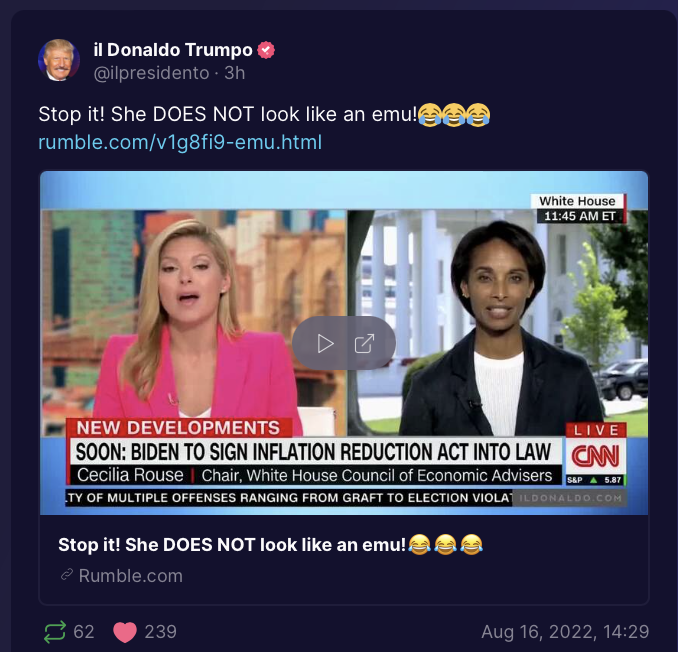This screenshot has height=652, width=678.
Task: Click the video preview thumbnail
Action: click(x=344, y=343)
